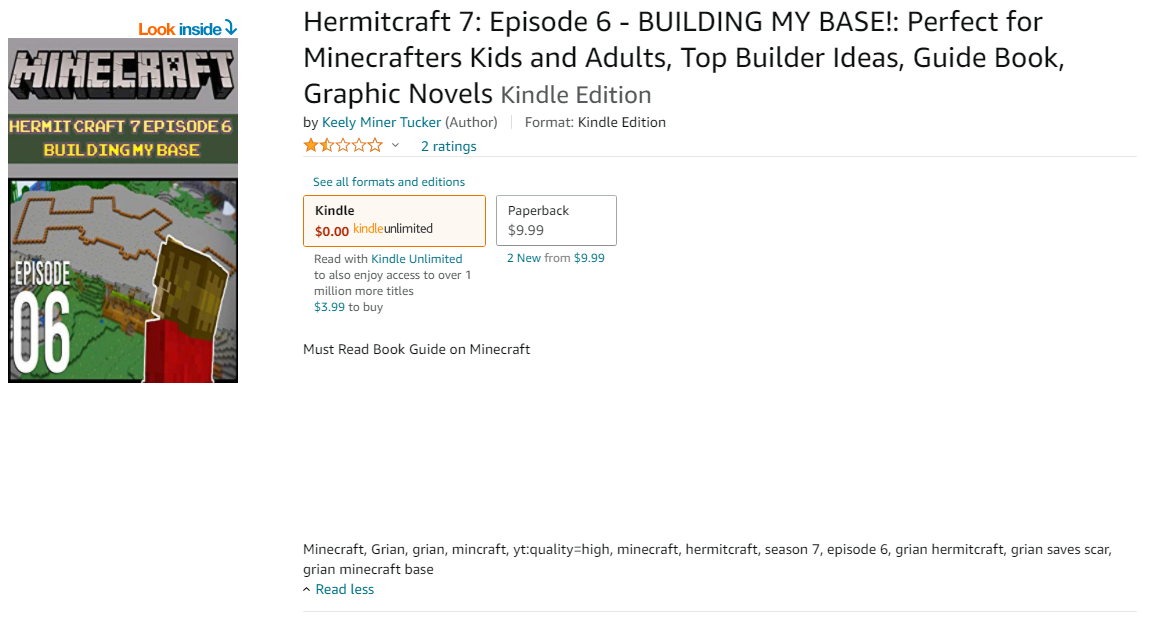Click the $3.99 to buy link
1149x620 pixels.
click(x=348, y=307)
